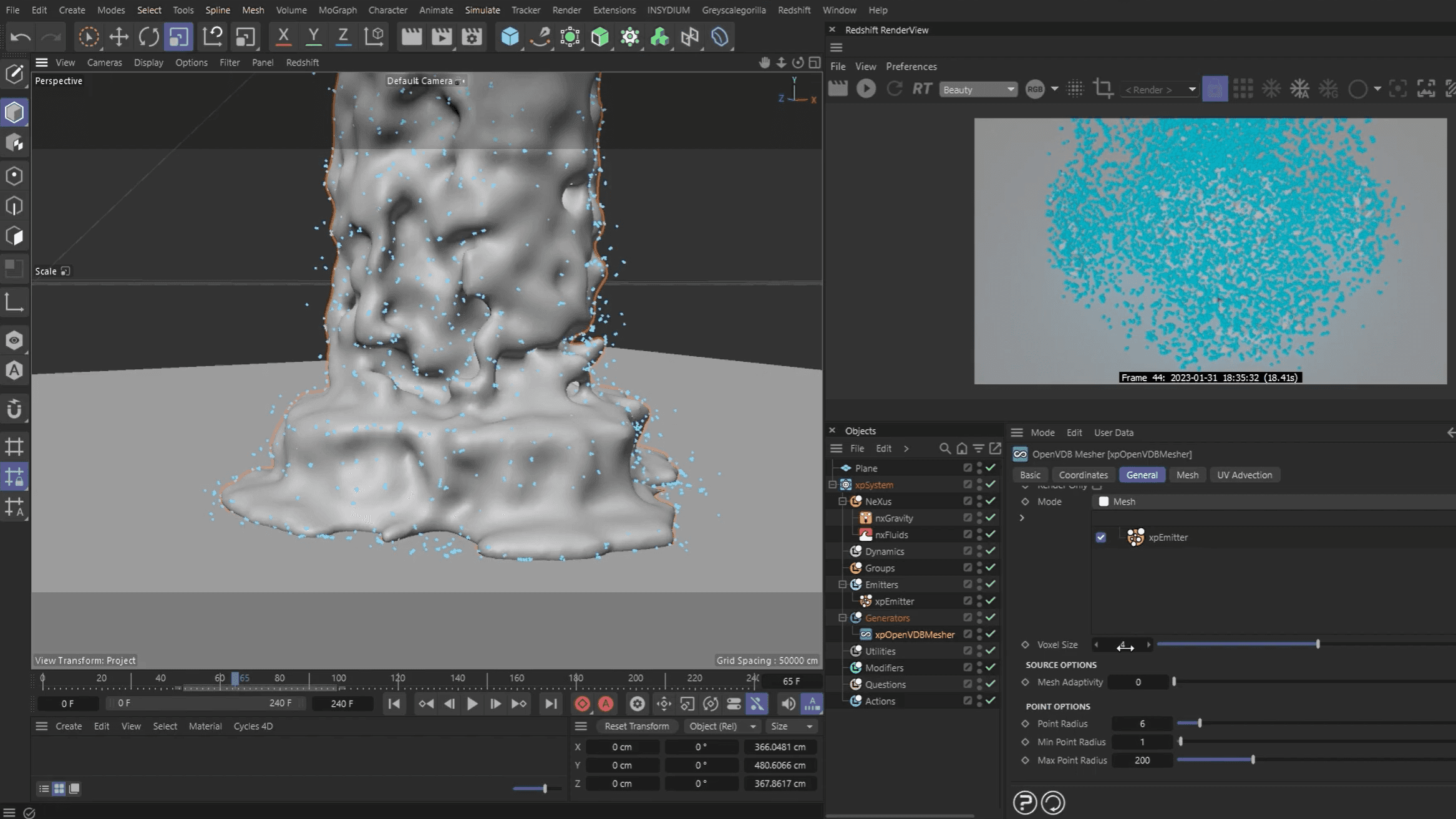Toggle the X axis lock icon
1456x819 pixels.
click(x=283, y=37)
